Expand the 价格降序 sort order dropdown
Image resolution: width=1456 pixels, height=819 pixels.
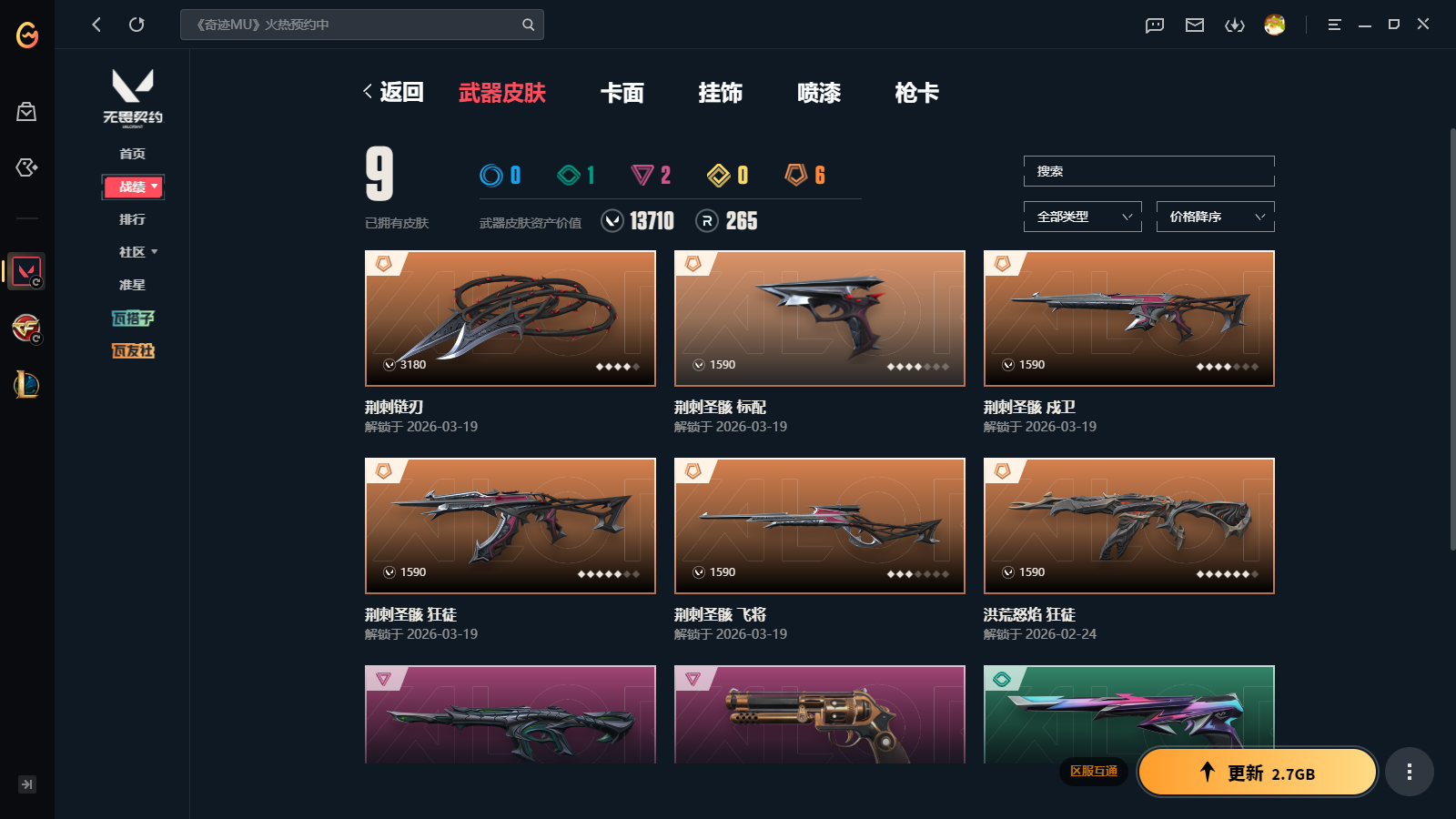tap(1216, 217)
